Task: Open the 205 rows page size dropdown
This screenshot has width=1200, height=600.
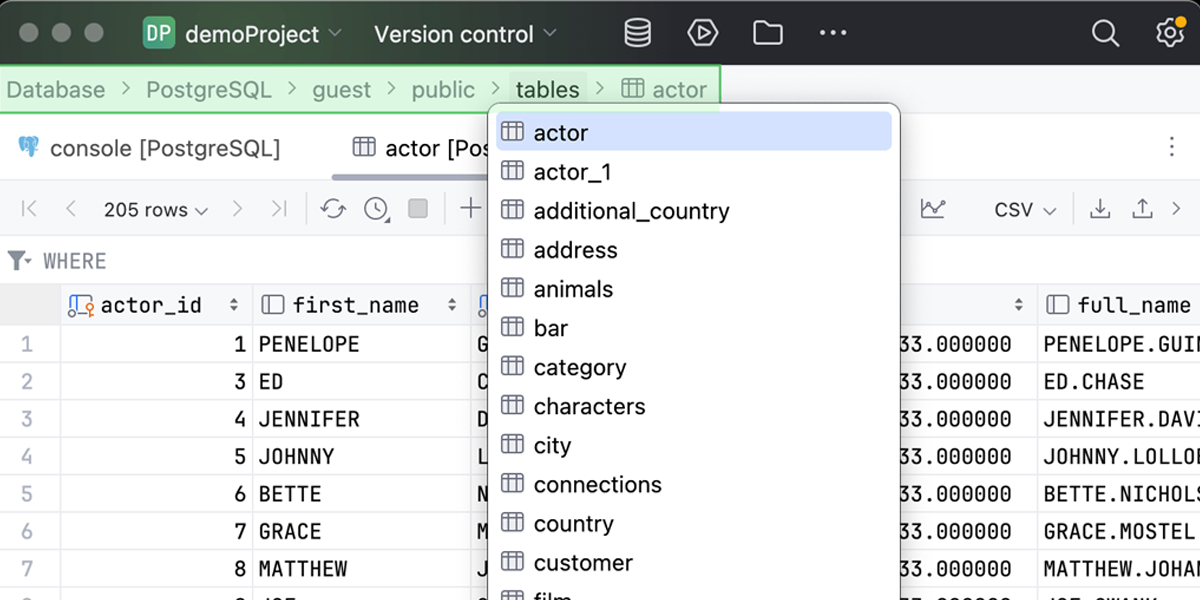Action: point(156,209)
